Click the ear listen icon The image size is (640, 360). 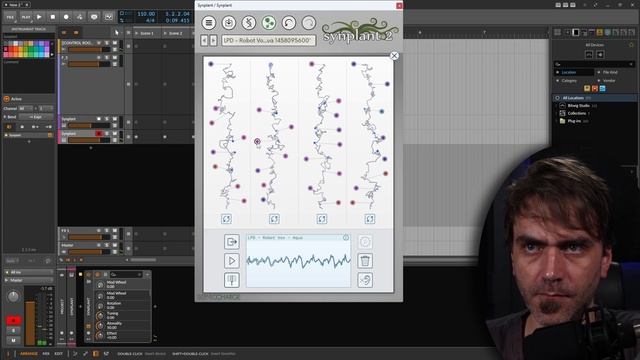365,280
